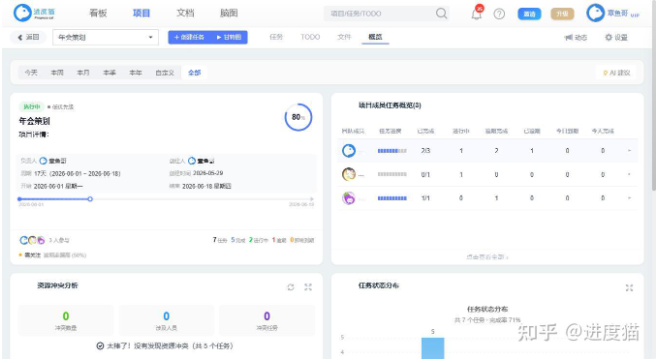656x363 pixels.
Task: Switch to the TODO tab
Action: pyautogui.click(x=310, y=37)
